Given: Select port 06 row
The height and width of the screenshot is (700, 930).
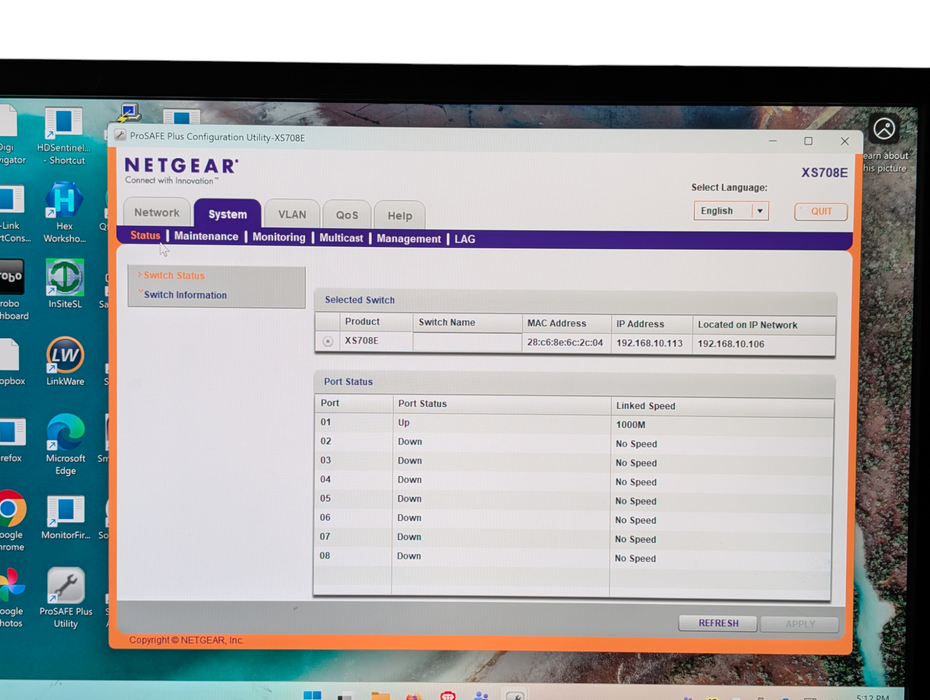Looking at the screenshot, I should pos(573,518).
